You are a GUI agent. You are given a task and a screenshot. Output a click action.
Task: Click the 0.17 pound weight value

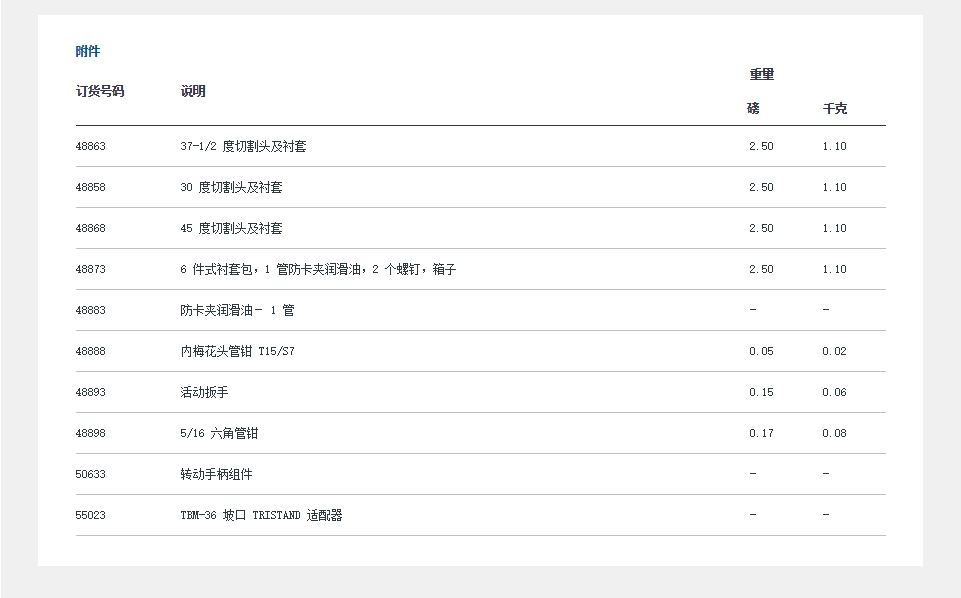coord(761,433)
